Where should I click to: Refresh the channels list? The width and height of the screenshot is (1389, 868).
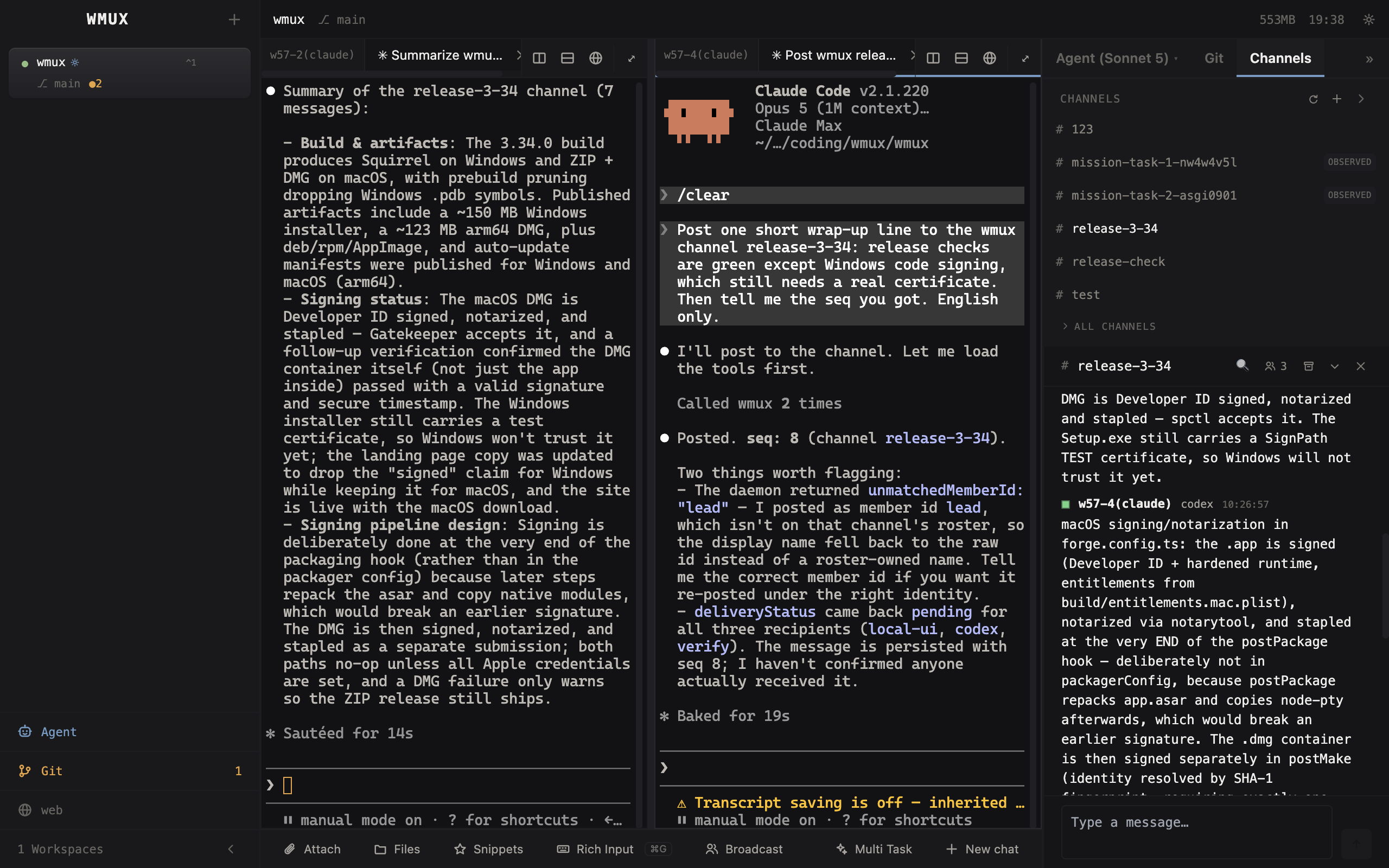pos(1312,99)
